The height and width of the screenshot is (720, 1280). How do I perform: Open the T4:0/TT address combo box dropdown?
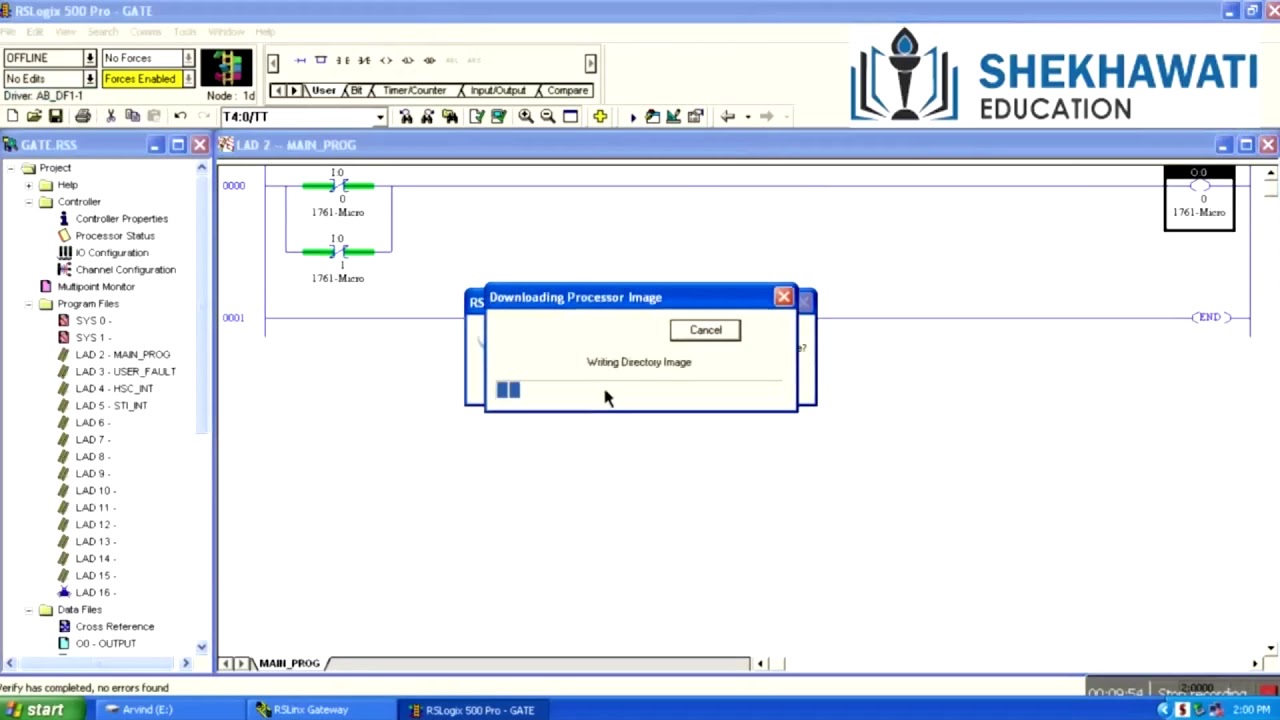point(380,117)
